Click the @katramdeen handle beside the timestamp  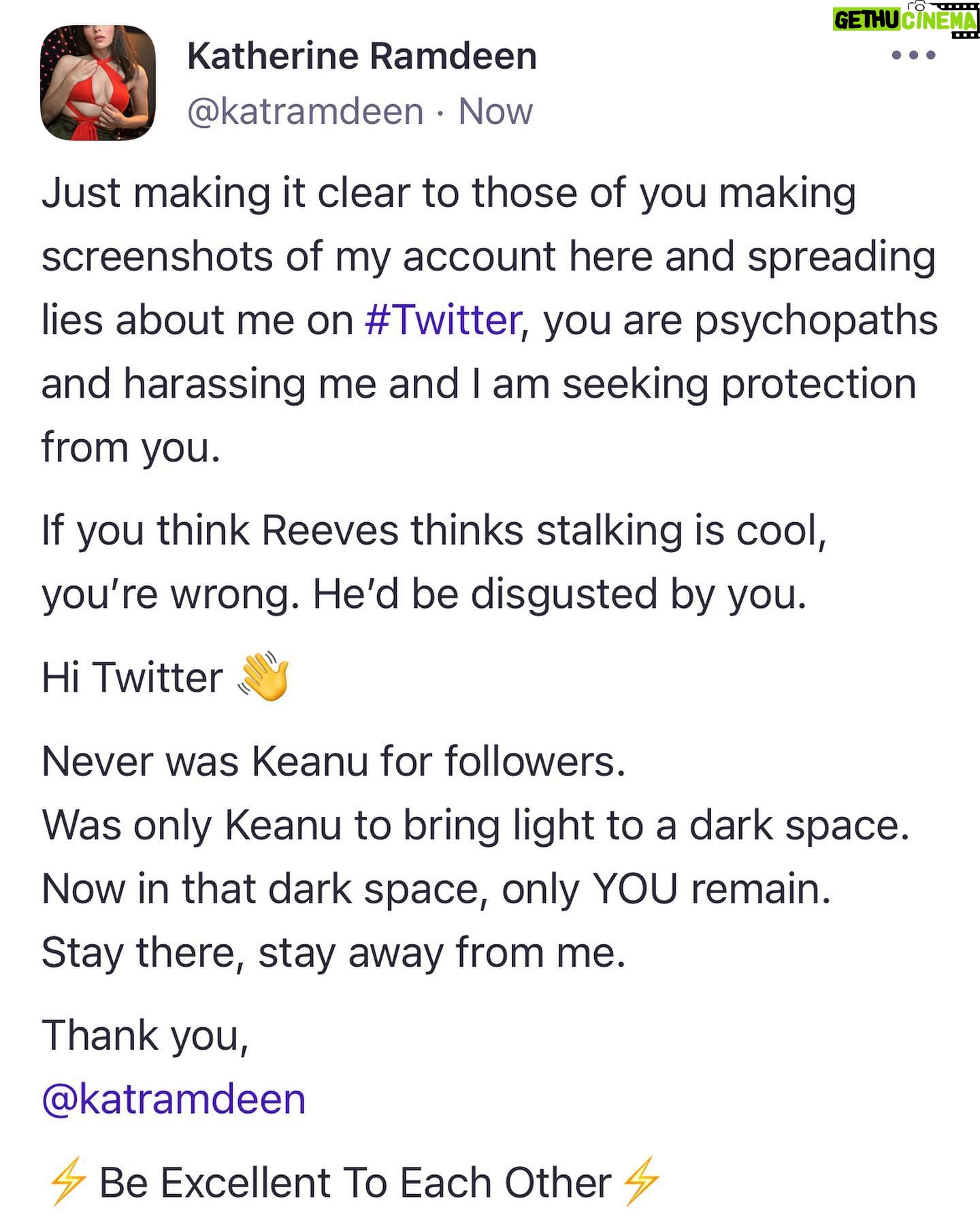click(x=305, y=111)
